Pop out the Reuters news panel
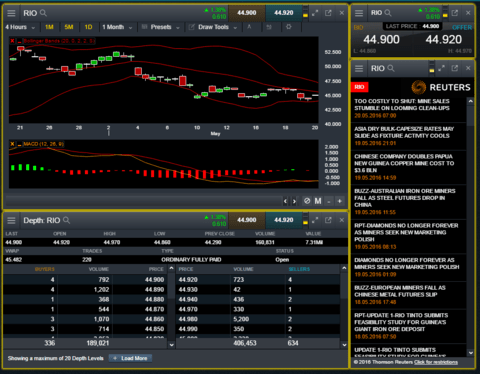This screenshot has height=374, width=480. pos(455,68)
